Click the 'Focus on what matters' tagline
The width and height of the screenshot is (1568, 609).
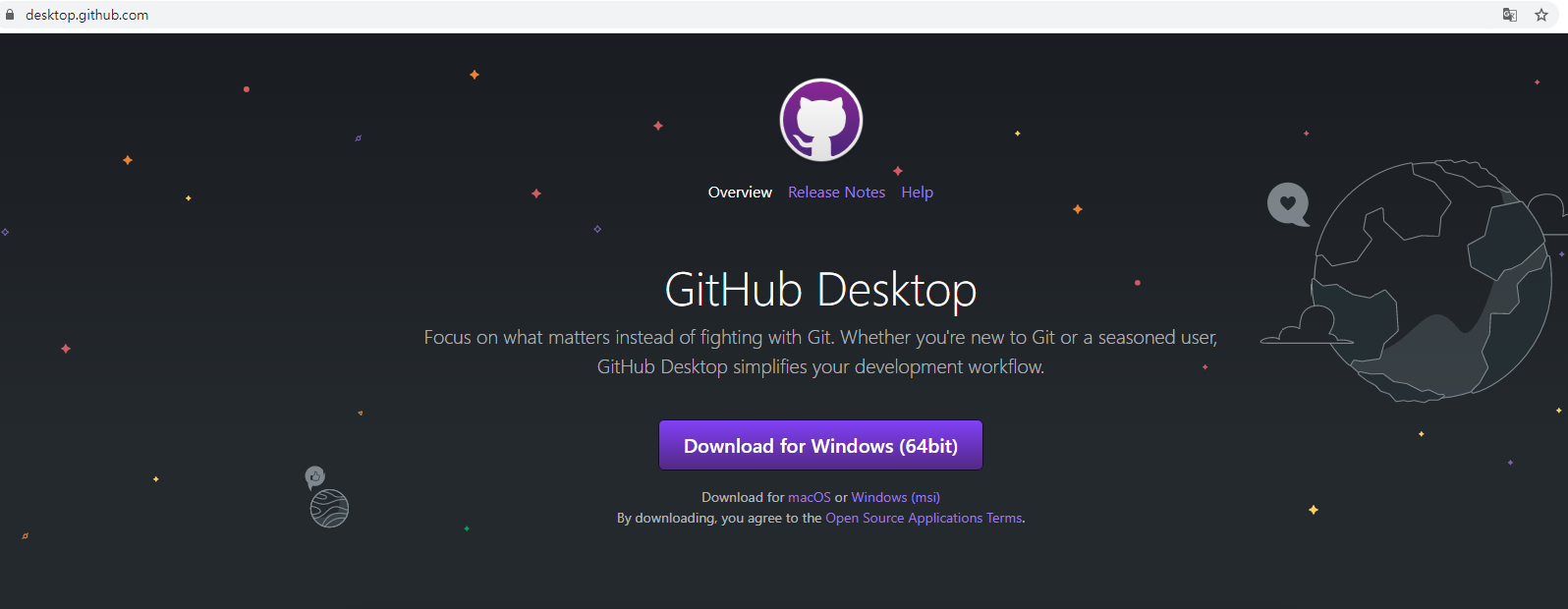[820, 352]
